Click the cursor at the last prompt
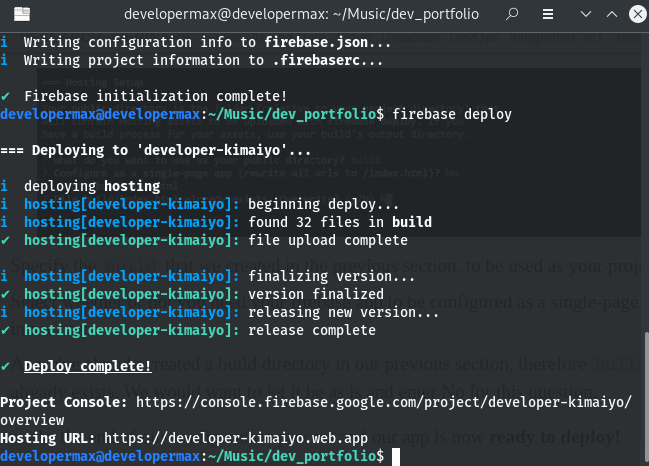649x466 pixels. (396, 456)
